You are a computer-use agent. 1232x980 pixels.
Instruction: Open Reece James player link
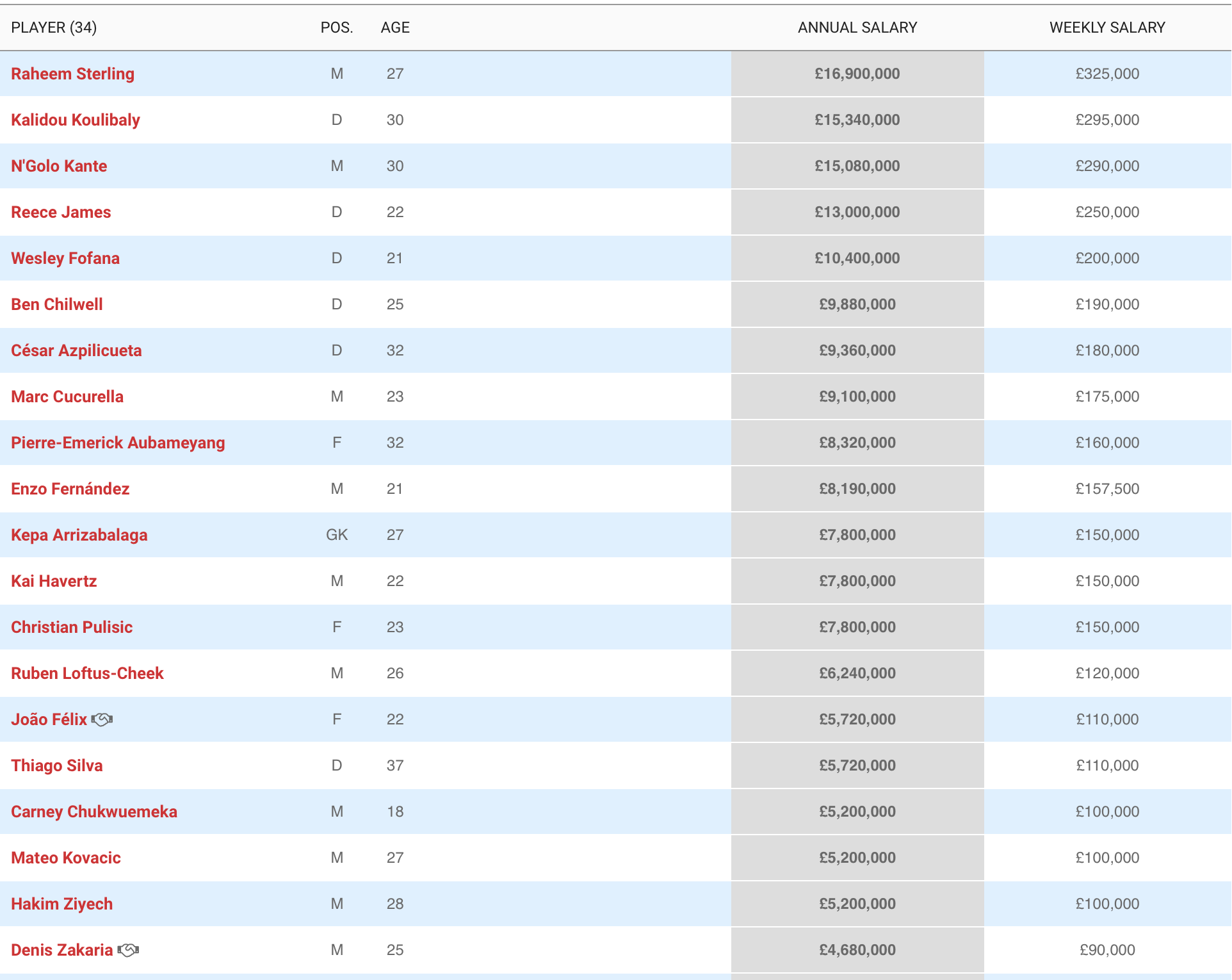click(61, 212)
